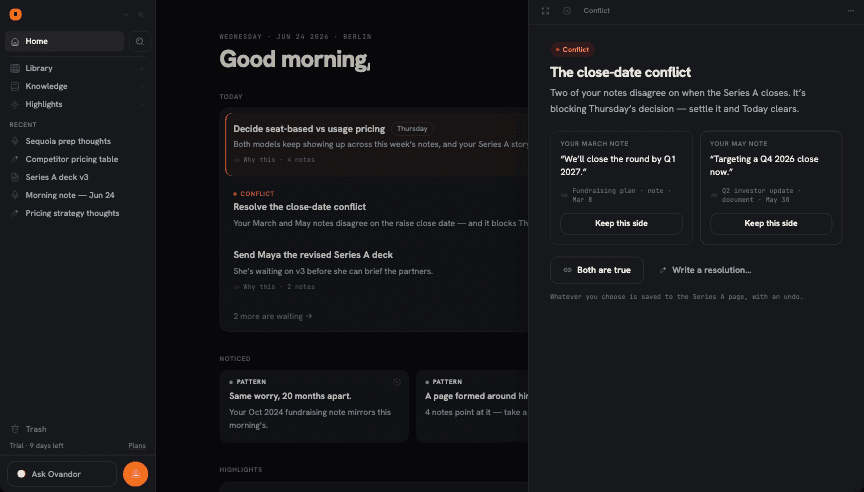The image size is (864, 492).
Task: Click Why this · 4 notes link
Action: click(x=274, y=160)
